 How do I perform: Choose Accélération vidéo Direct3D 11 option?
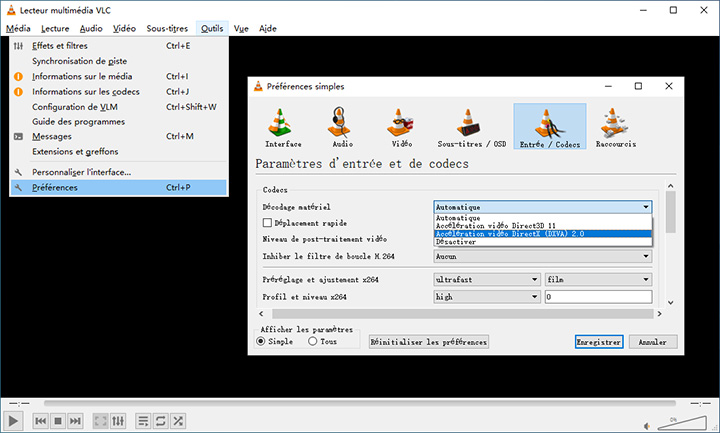tap(542, 226)
